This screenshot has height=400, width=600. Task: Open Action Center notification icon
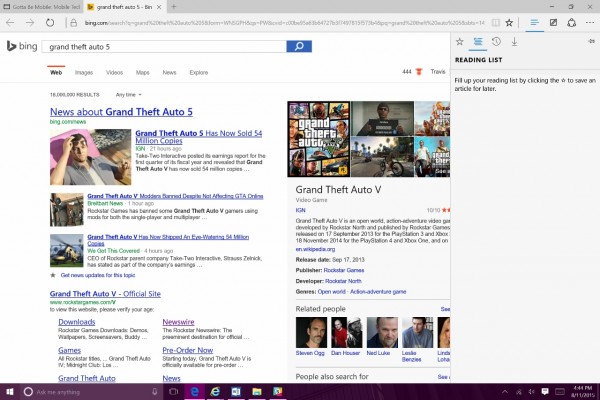coord(545,392)
